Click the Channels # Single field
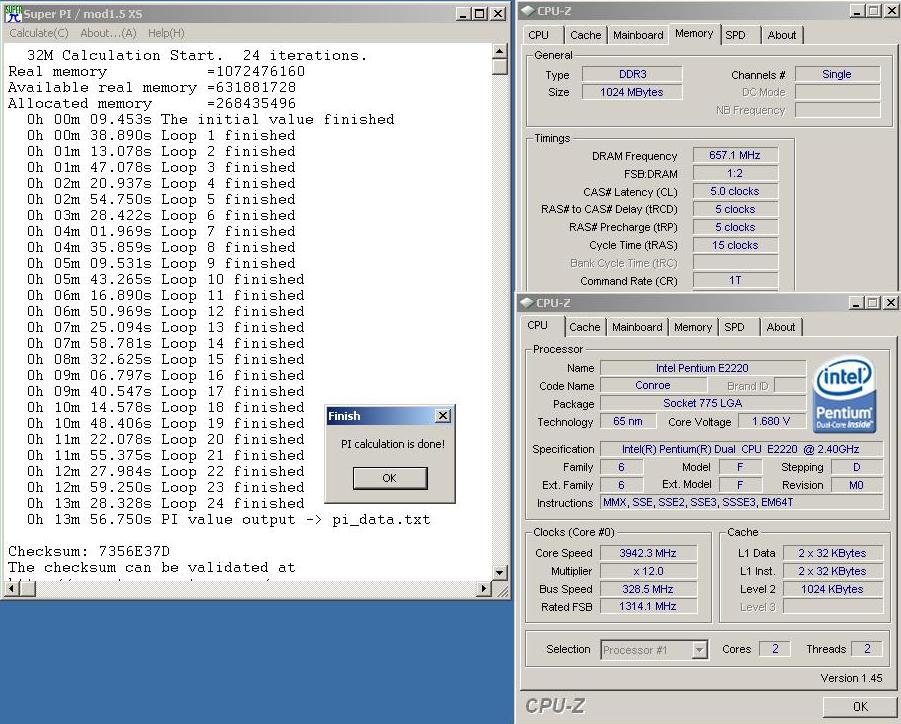 (x=837, y=74)
